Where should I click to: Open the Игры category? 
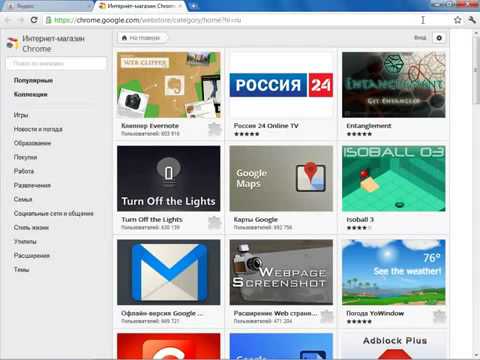[x=21, y=115]
